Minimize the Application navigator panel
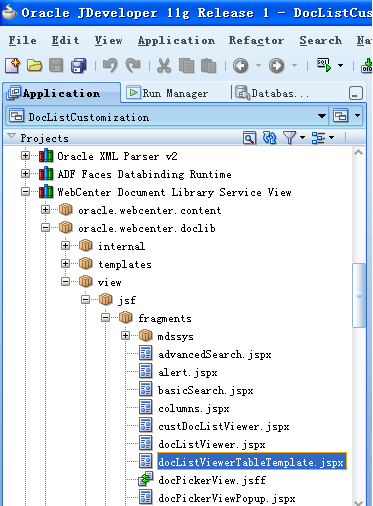Viewport: 373px width, 506px height. 356,93
